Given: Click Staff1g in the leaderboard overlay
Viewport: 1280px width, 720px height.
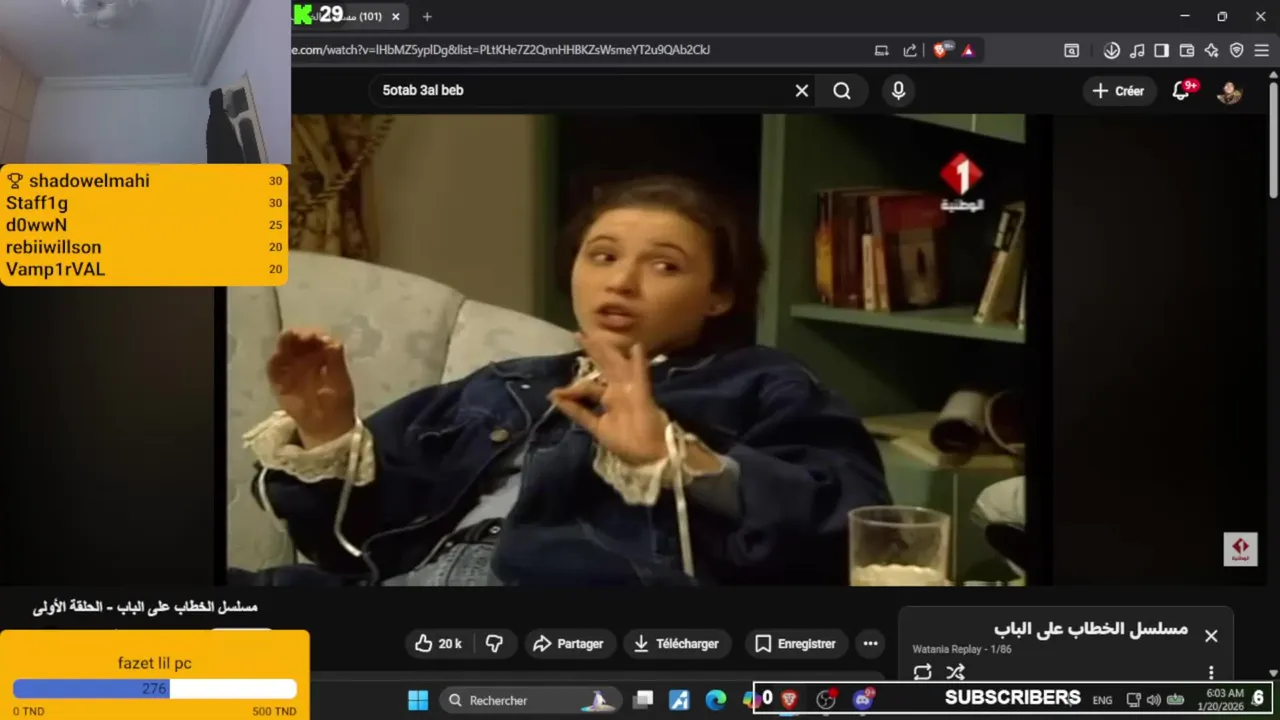Looking at the screenshot, I should click(x=37, y=203).
